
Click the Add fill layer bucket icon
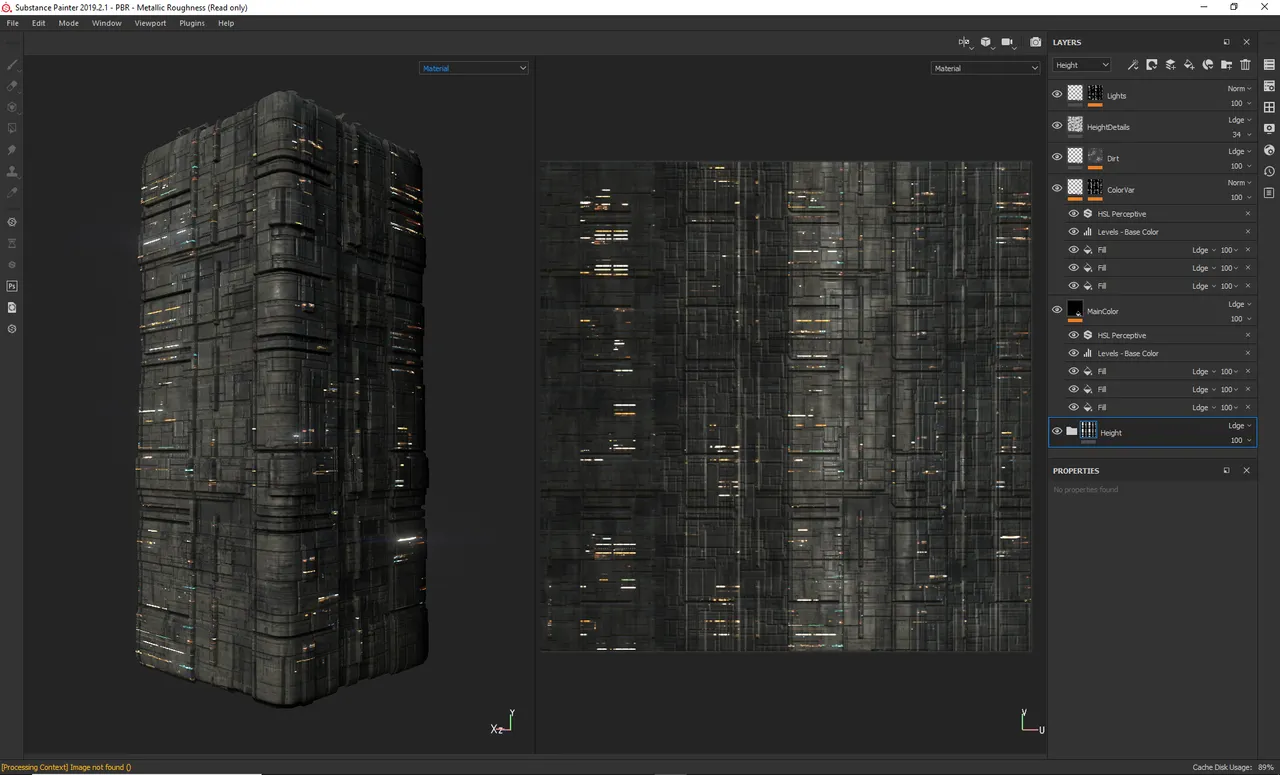click(1189, 65)
